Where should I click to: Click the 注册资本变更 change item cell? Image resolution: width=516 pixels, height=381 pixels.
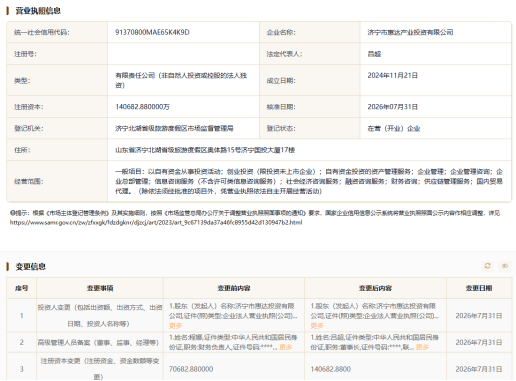click(x=100, y=368)
